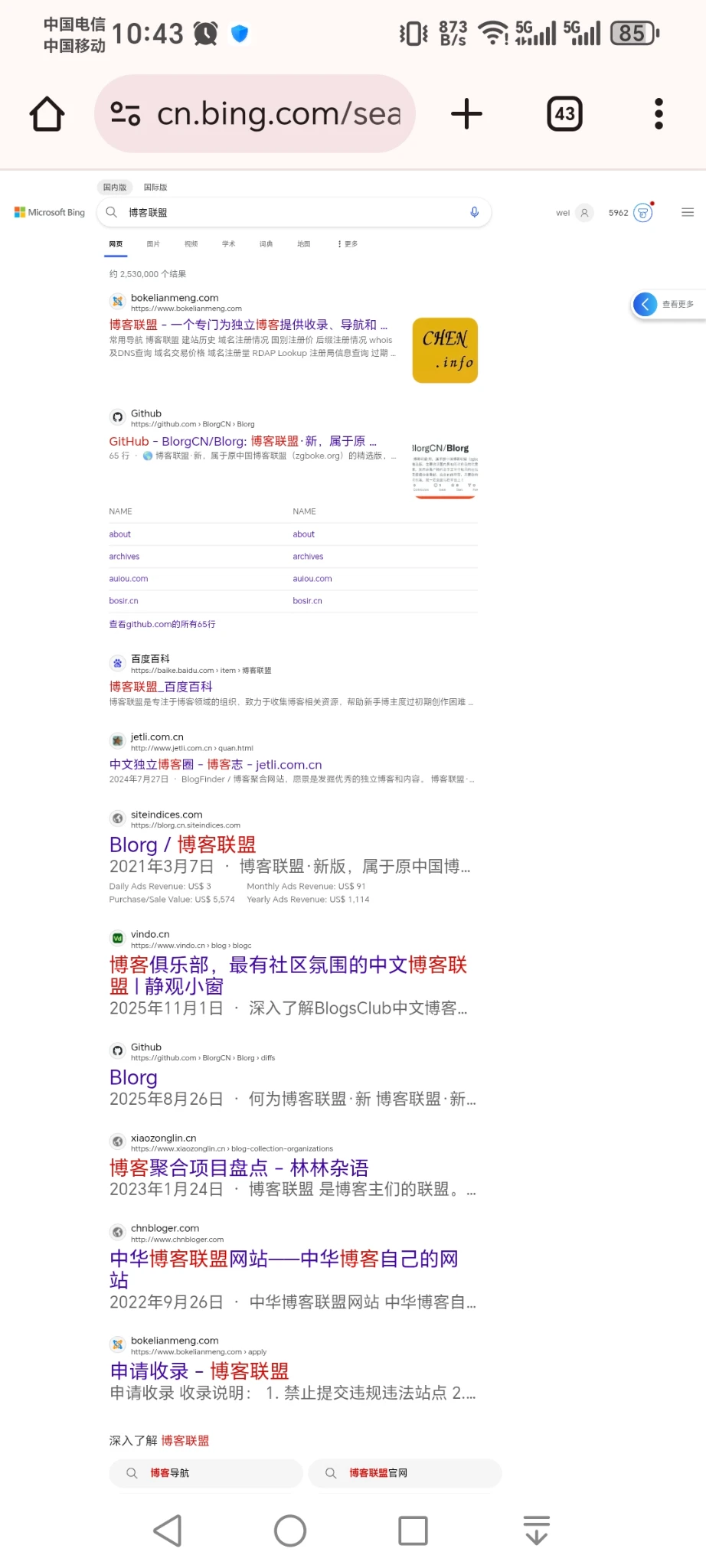Image resolution: width=706 pixels, height=1568 pixels.
Task: Open 博客联盟_百度百科 result
Action: coord(161,687)
